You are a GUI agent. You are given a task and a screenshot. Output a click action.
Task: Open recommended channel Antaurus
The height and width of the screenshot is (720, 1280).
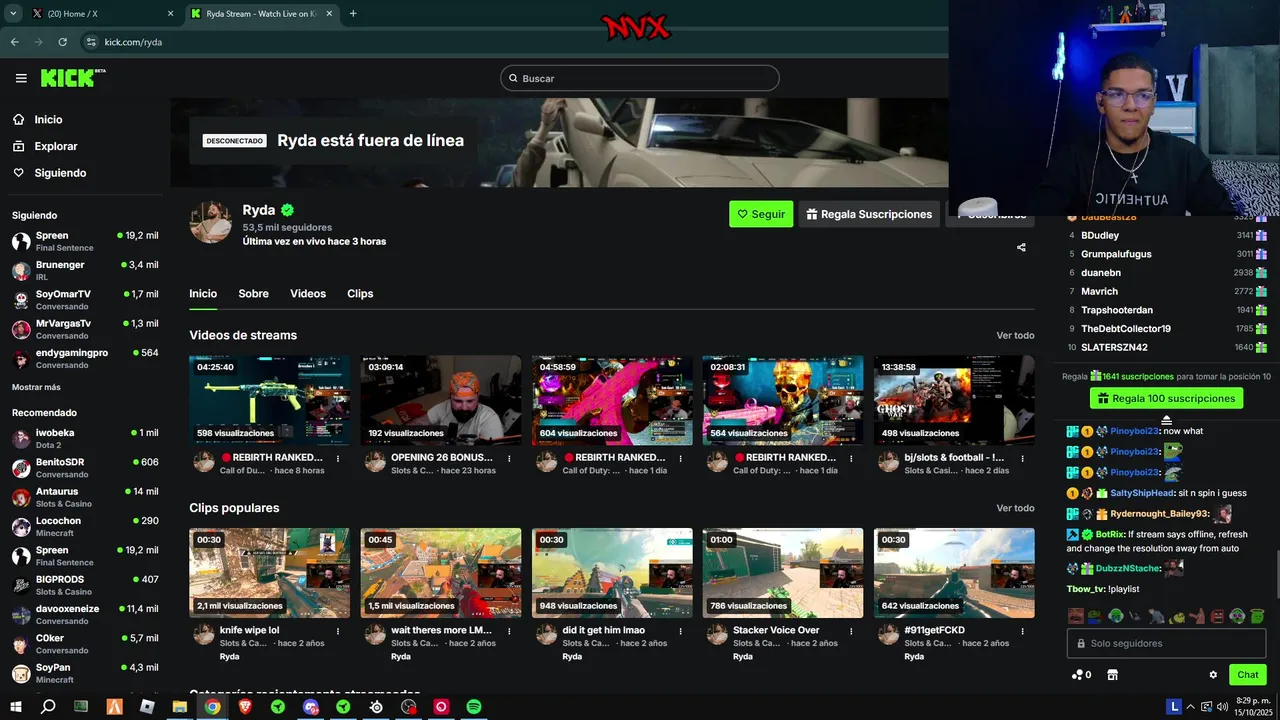coord(85,497)
